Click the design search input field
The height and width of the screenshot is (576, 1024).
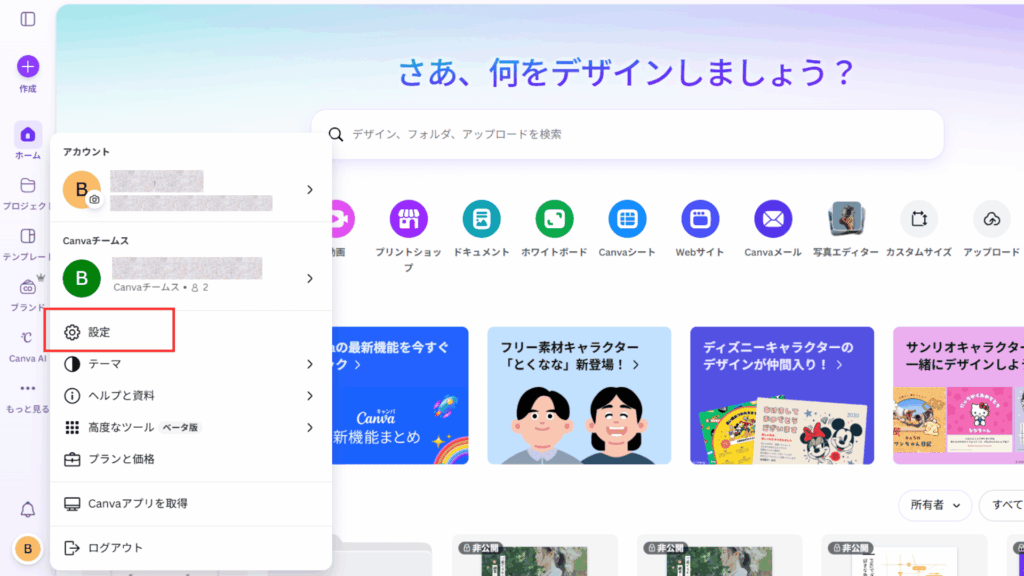640,134
